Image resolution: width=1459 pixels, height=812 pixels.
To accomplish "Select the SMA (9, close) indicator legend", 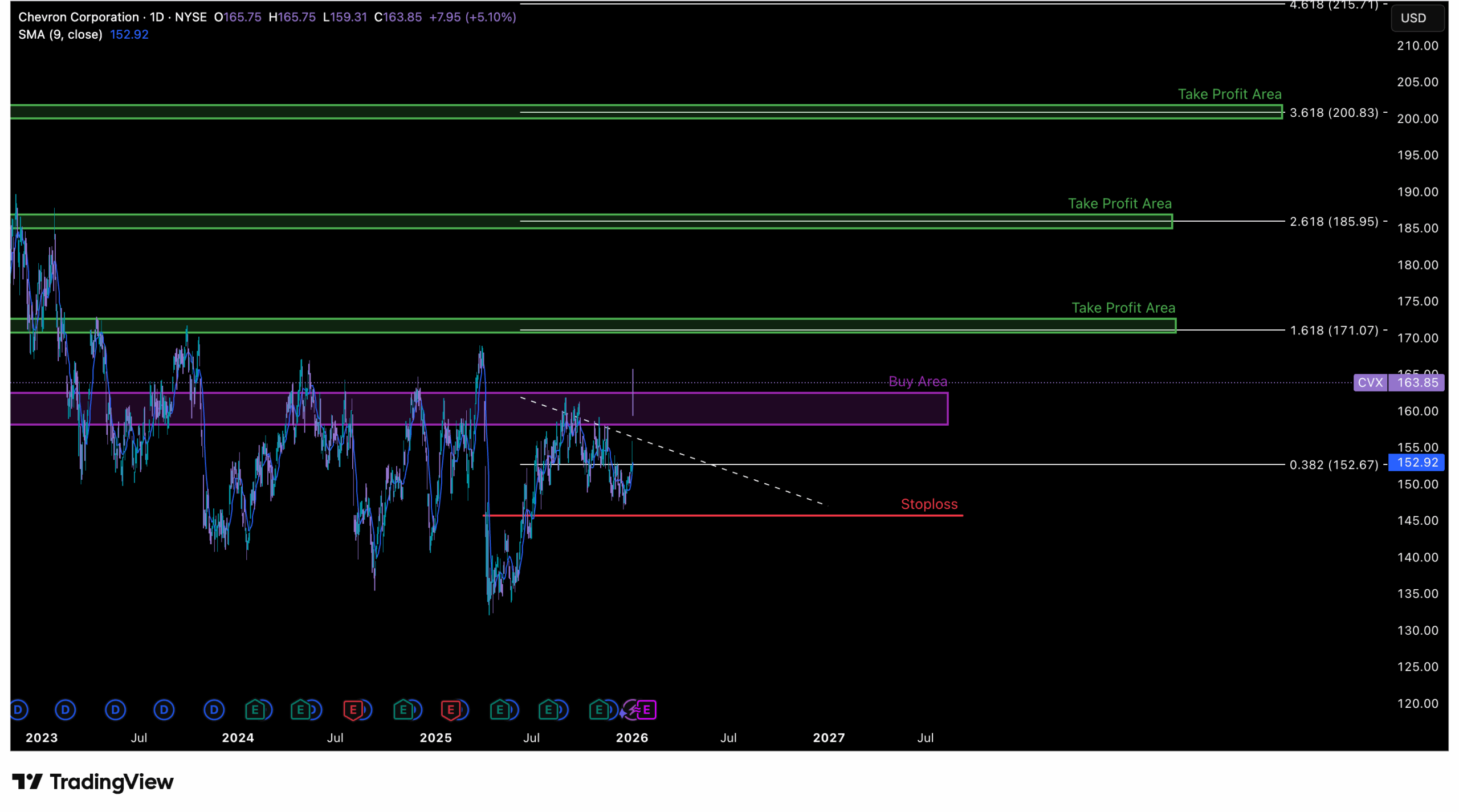I will pos(60,34).
